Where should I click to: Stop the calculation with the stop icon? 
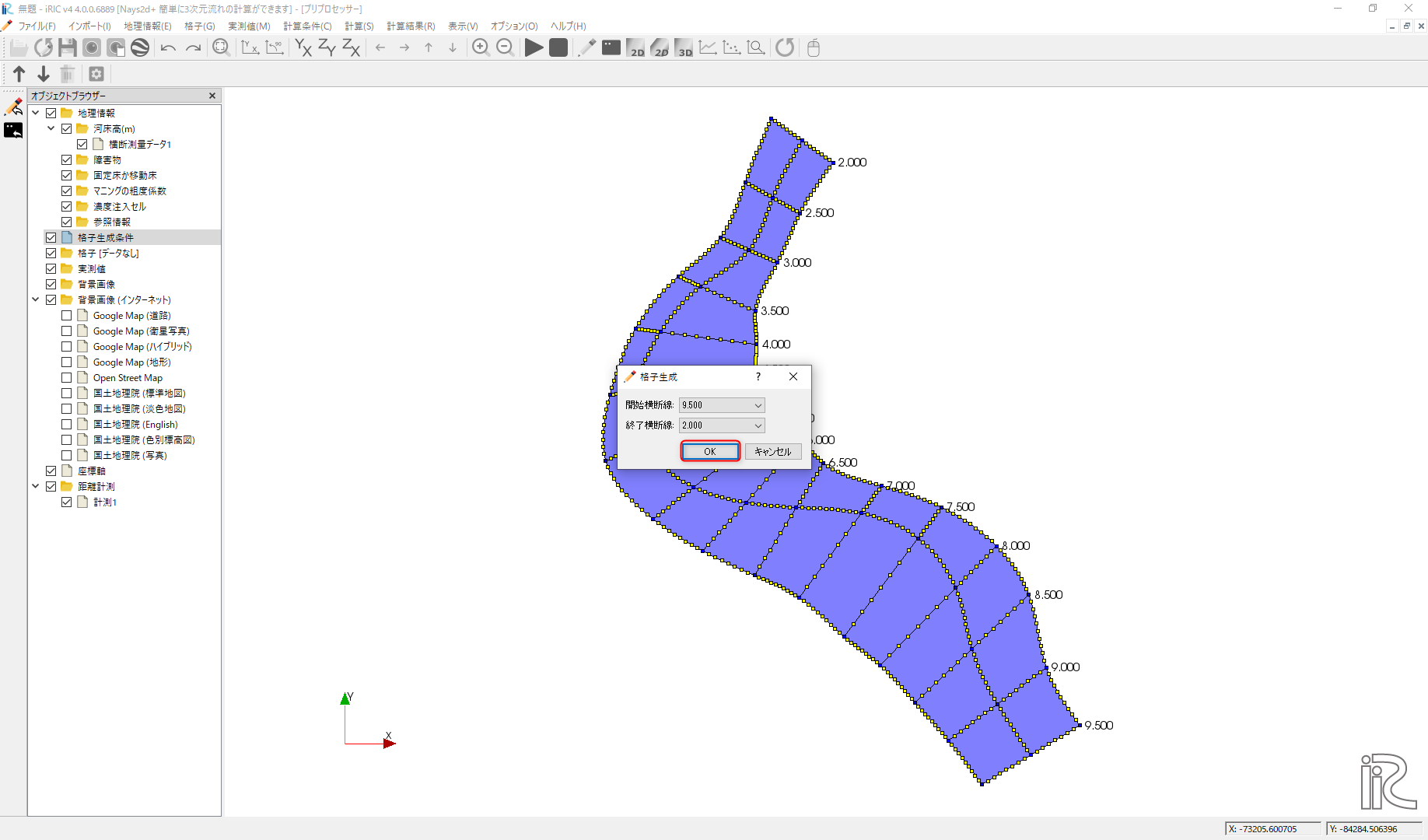tap(558, 47)
